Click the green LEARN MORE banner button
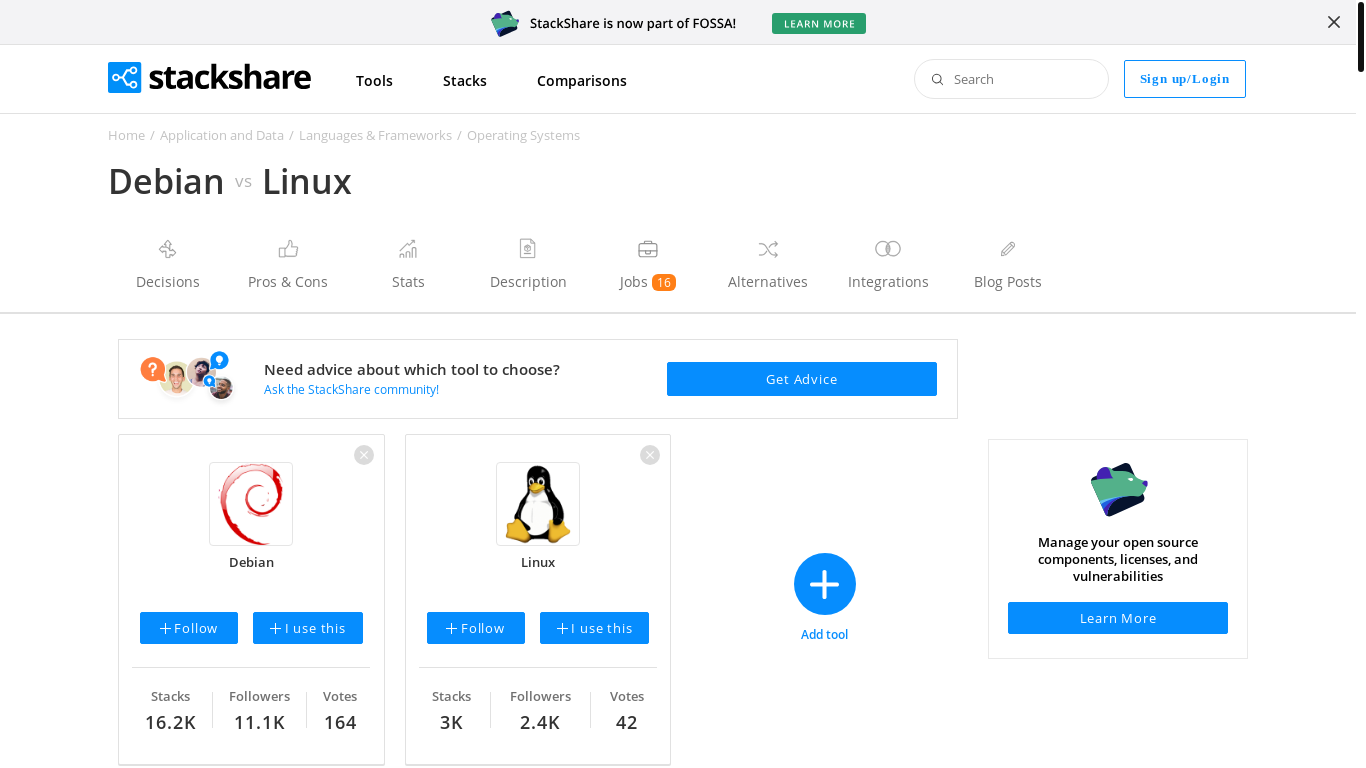This screenshot has width=1366, height=768. point(819,23)
